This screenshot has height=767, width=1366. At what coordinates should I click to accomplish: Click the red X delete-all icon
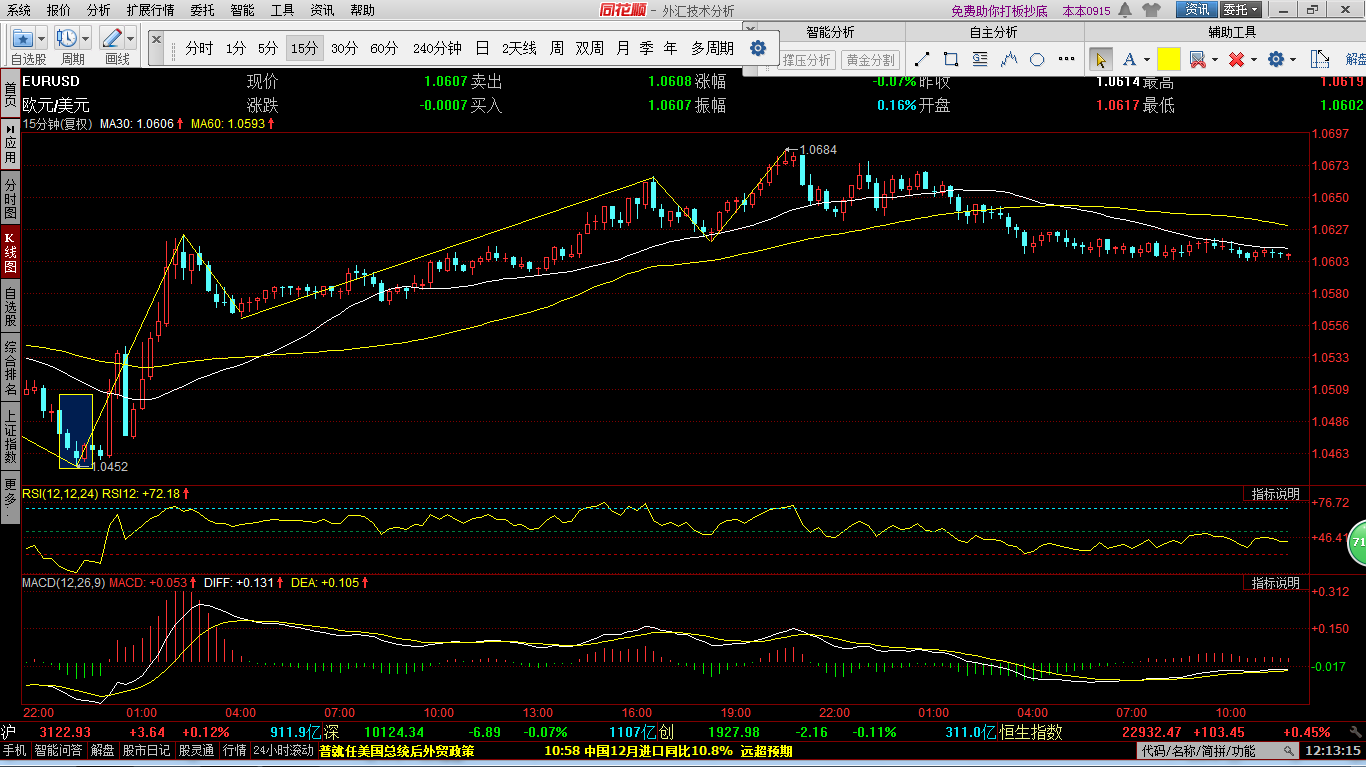click(1236, 59)
